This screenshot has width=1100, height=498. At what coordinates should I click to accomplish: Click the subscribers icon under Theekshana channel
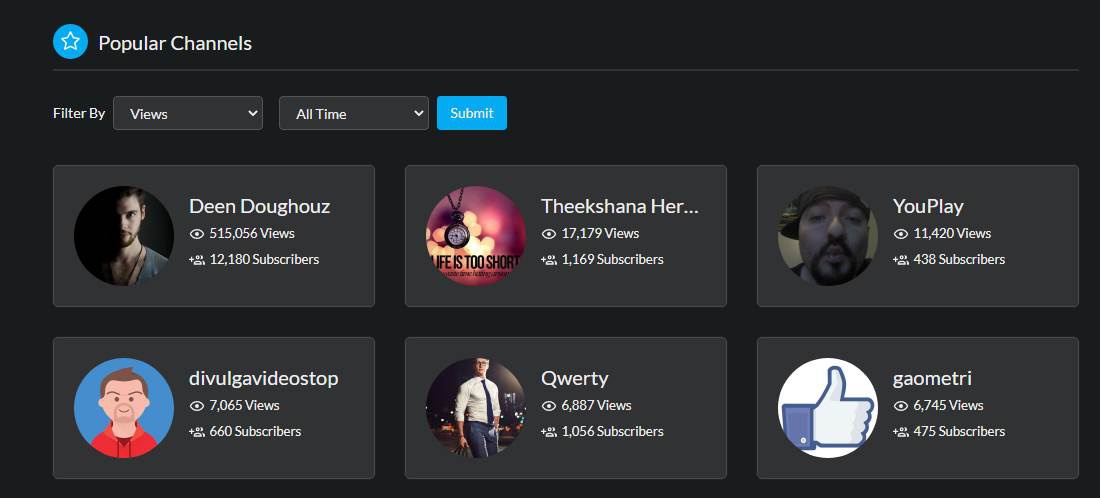548,260
